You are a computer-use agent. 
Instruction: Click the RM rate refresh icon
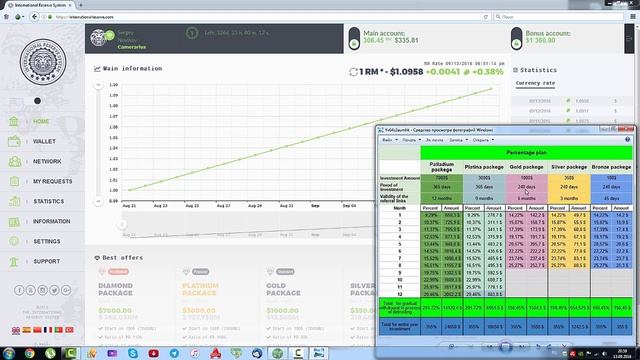pyautogui.click(x=353, y=72)
